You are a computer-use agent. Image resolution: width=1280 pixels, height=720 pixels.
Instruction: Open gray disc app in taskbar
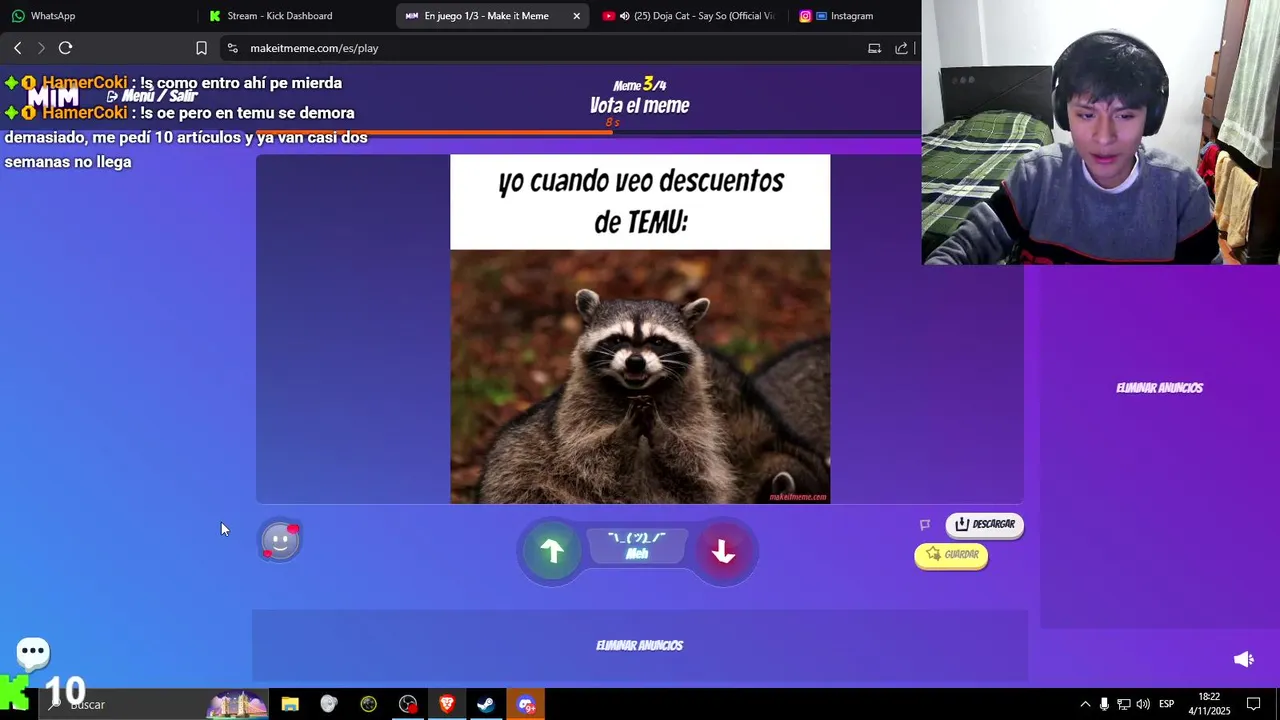329,704
